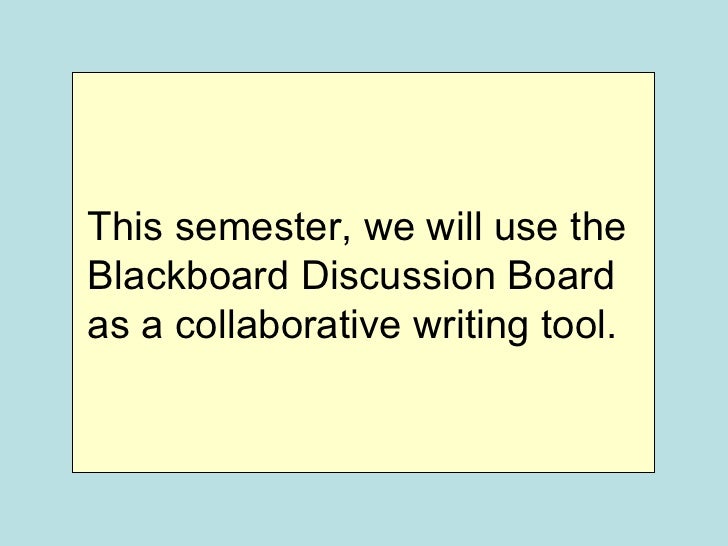Click the blue margin left of the yellow box
Image resolution: width=728 pixels, height=546 pixels.
coord(35,273)
